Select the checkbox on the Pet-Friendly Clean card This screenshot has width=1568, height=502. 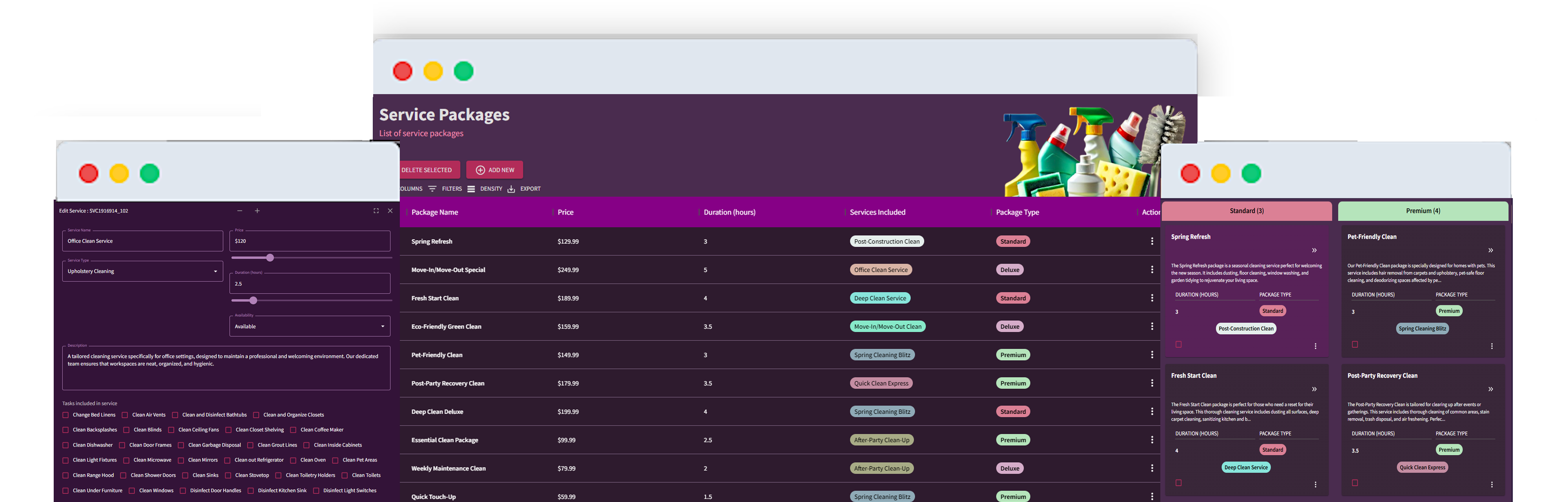point(1354,344)
